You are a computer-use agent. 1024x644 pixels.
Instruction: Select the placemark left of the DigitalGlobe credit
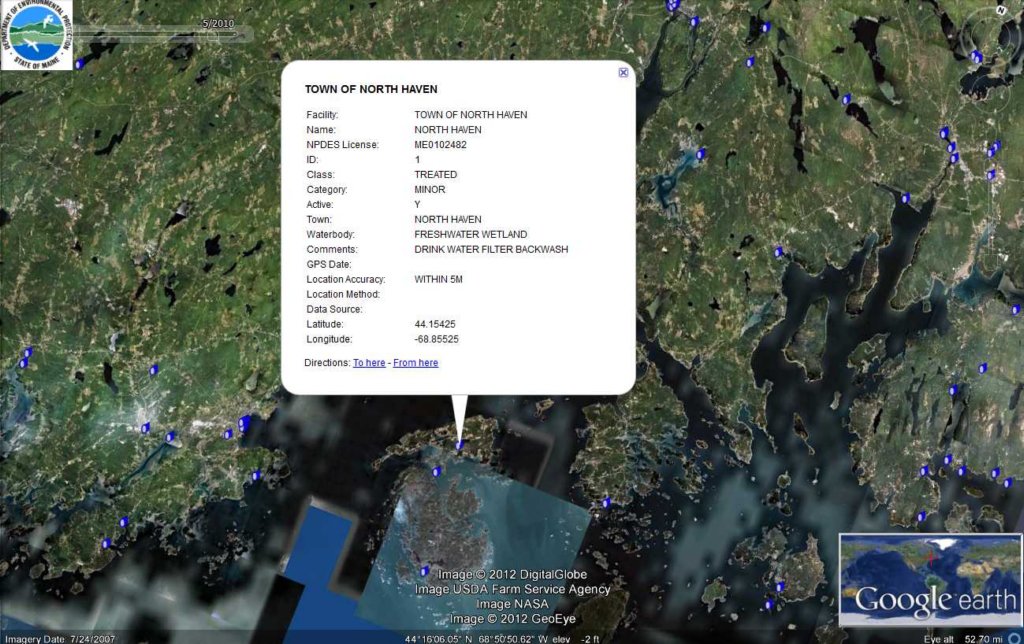coord(424,572)
